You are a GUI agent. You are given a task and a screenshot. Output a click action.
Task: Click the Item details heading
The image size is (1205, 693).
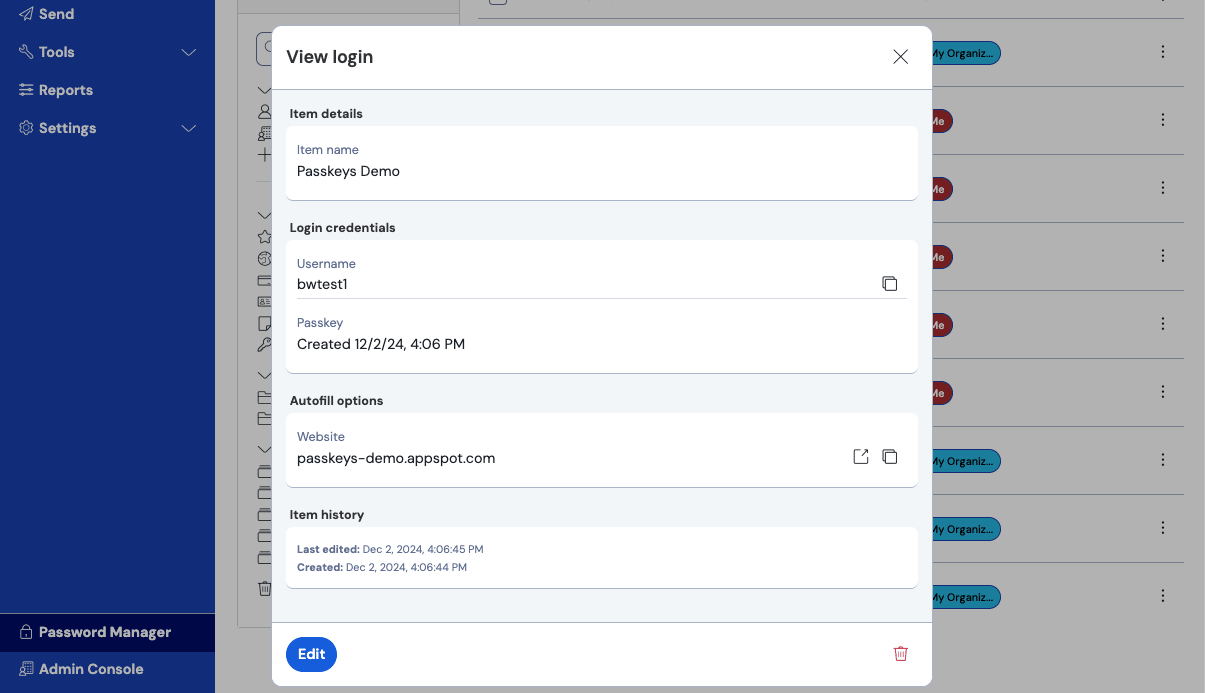326,114
